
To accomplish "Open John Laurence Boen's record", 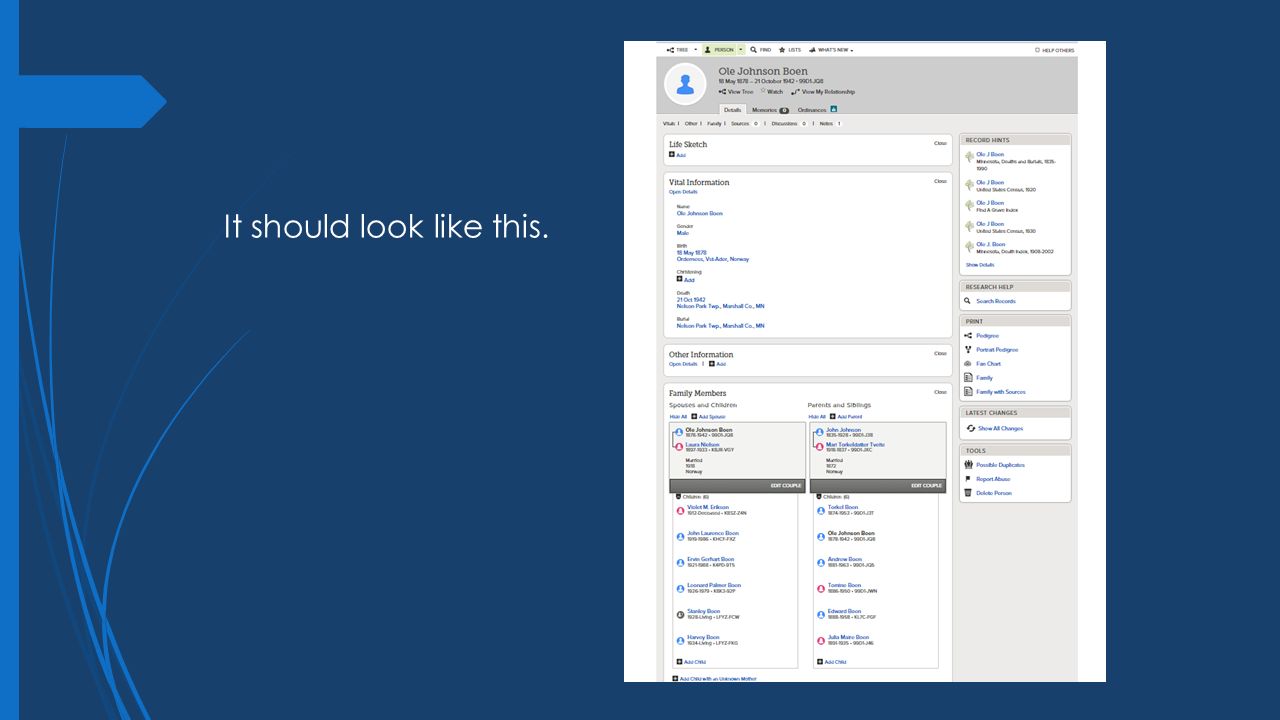I will tap(713, 533).
